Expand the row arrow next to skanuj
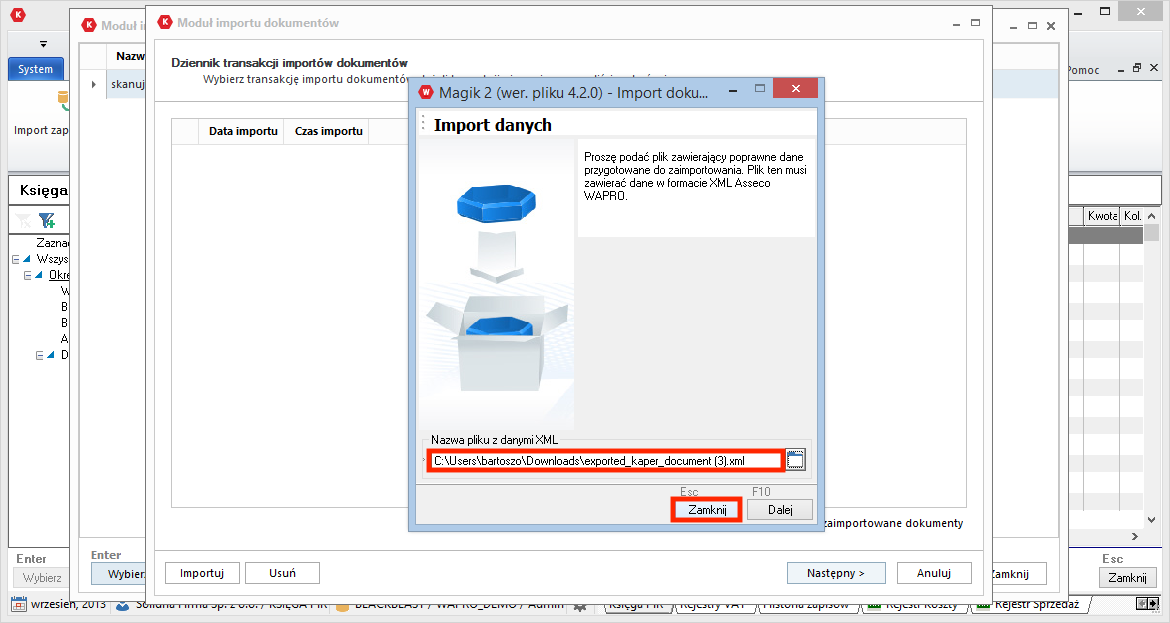This screenshot has height=623, width=1170. tap(94, 85)
